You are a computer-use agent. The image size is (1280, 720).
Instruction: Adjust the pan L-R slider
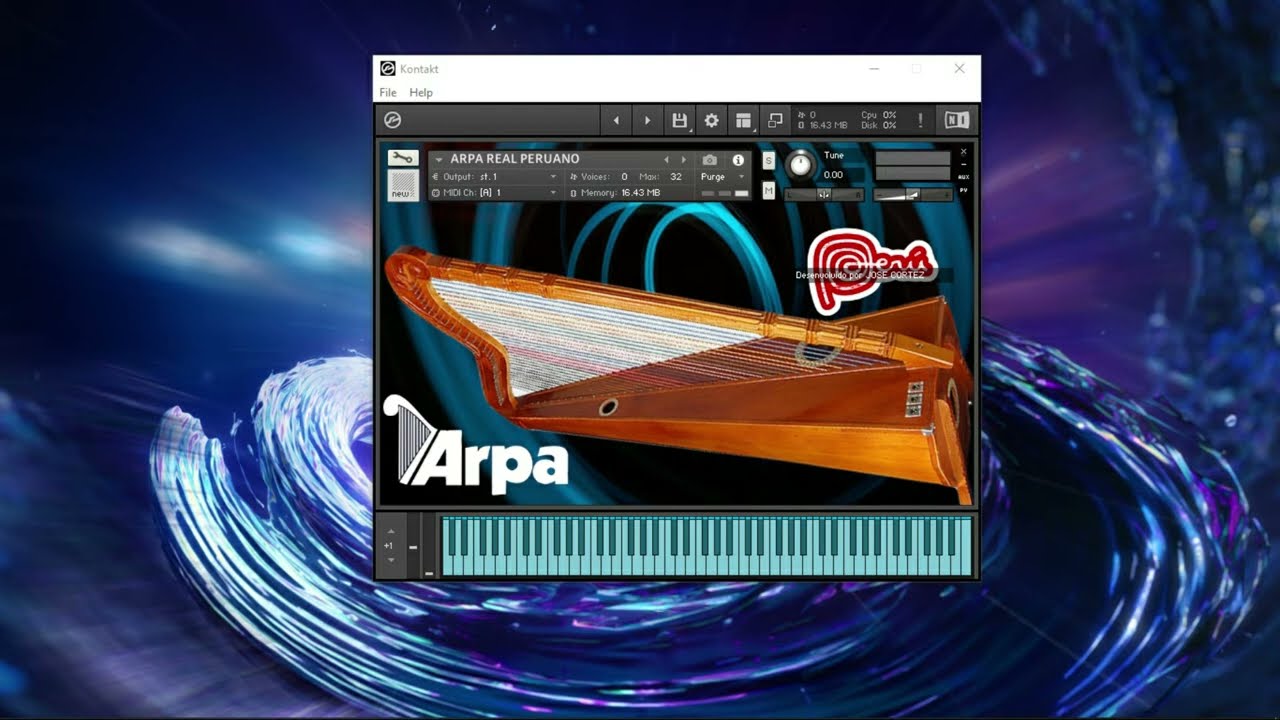click(824, 195)
